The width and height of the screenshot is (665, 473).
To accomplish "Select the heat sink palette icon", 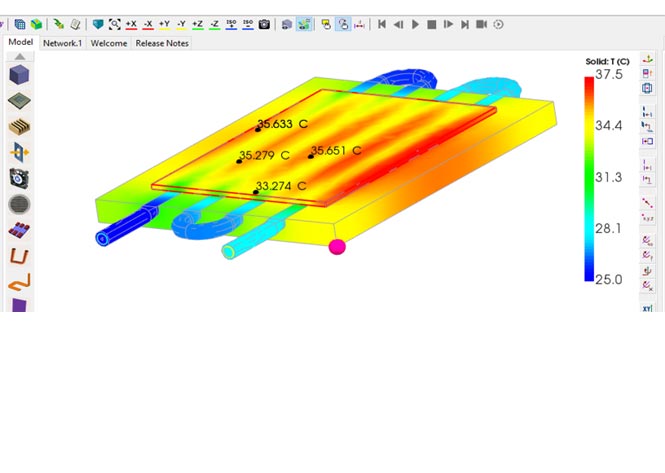I will click(x=19, y=126).
